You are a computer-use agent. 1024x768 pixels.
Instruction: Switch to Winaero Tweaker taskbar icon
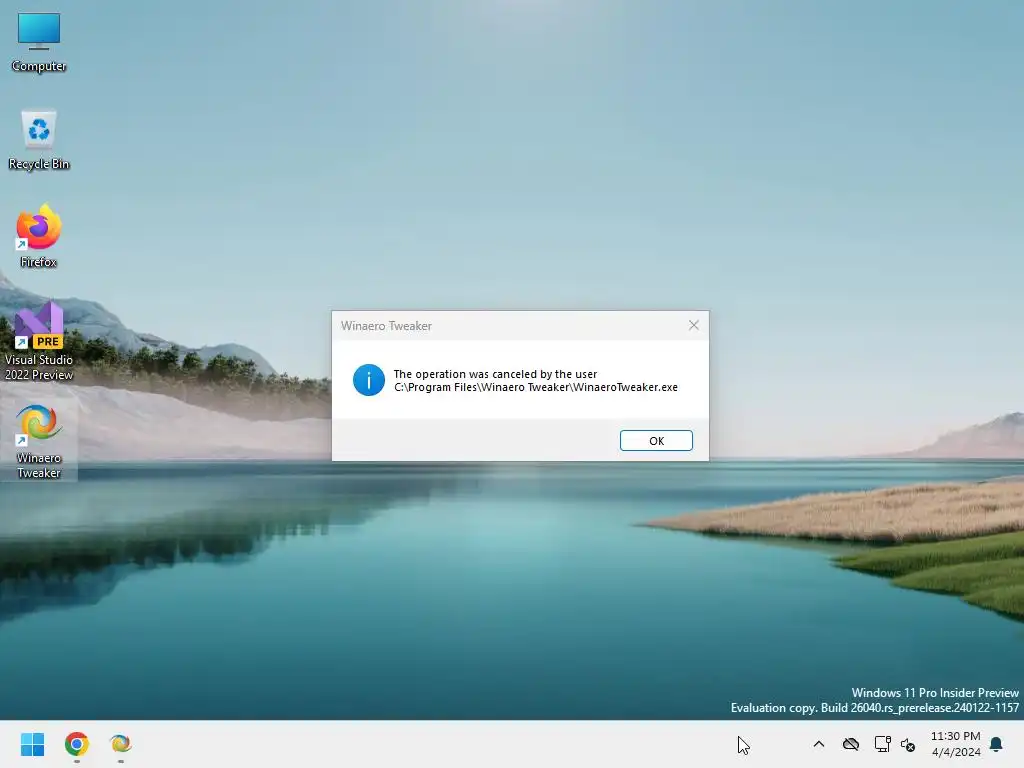click(120, 744)
